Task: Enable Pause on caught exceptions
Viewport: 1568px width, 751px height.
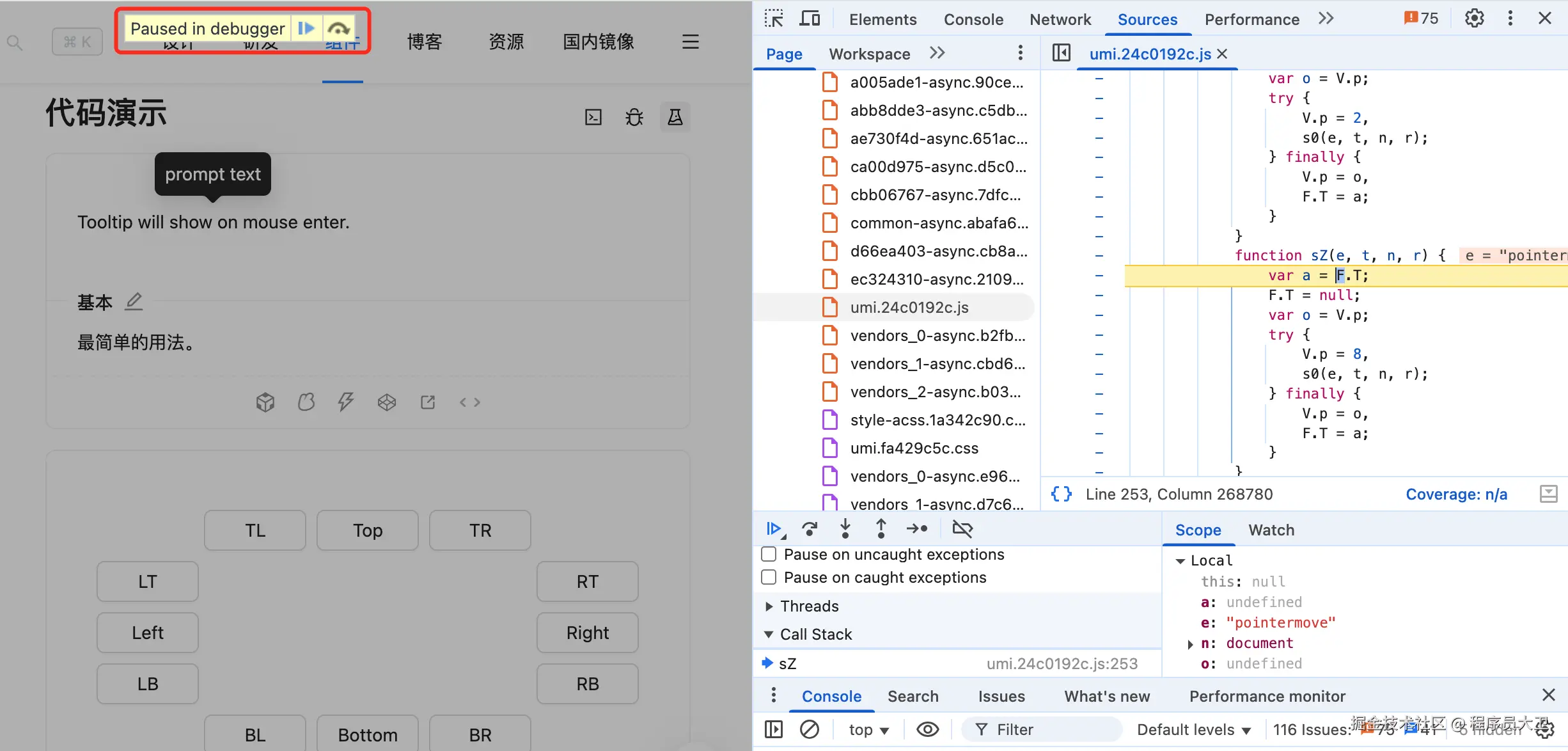Action: click(769, 577)
